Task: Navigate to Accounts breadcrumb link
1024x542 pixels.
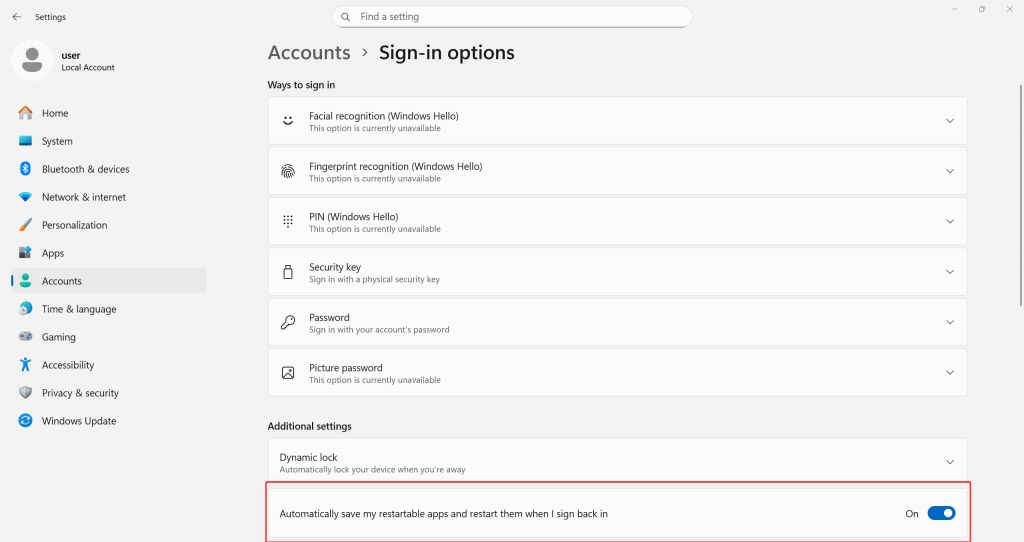Action: pos(309,53)
